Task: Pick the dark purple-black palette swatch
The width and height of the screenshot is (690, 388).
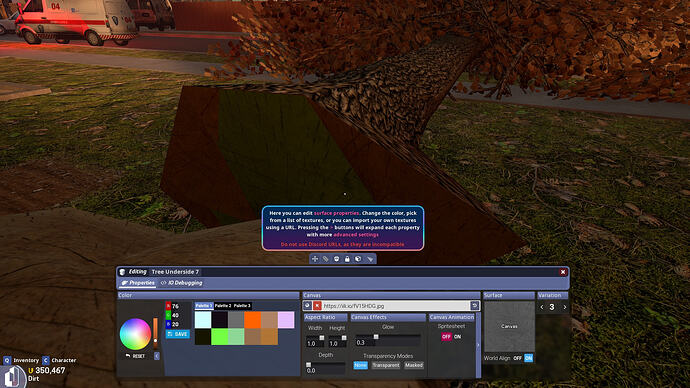Action: click(220, 320)
